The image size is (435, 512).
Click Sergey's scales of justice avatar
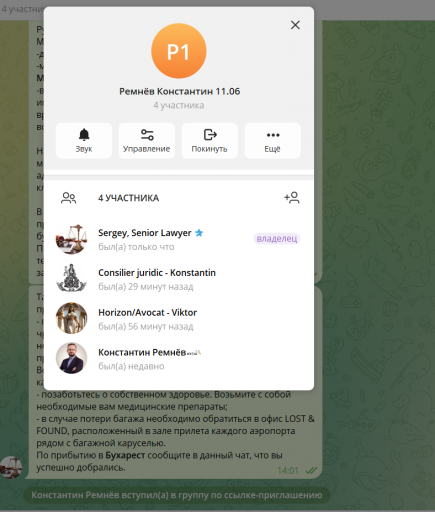71,239
